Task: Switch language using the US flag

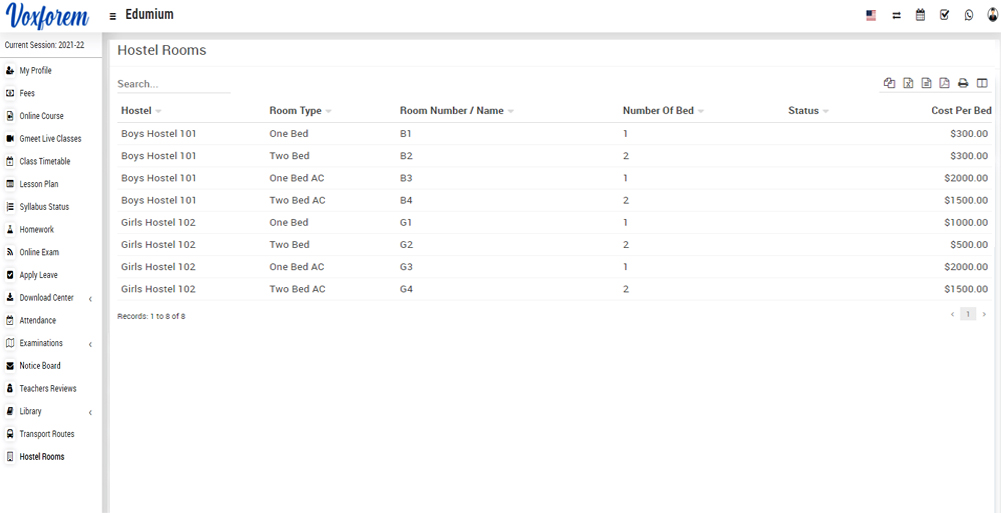Action: pyautogui.click(x=871, y=15)
